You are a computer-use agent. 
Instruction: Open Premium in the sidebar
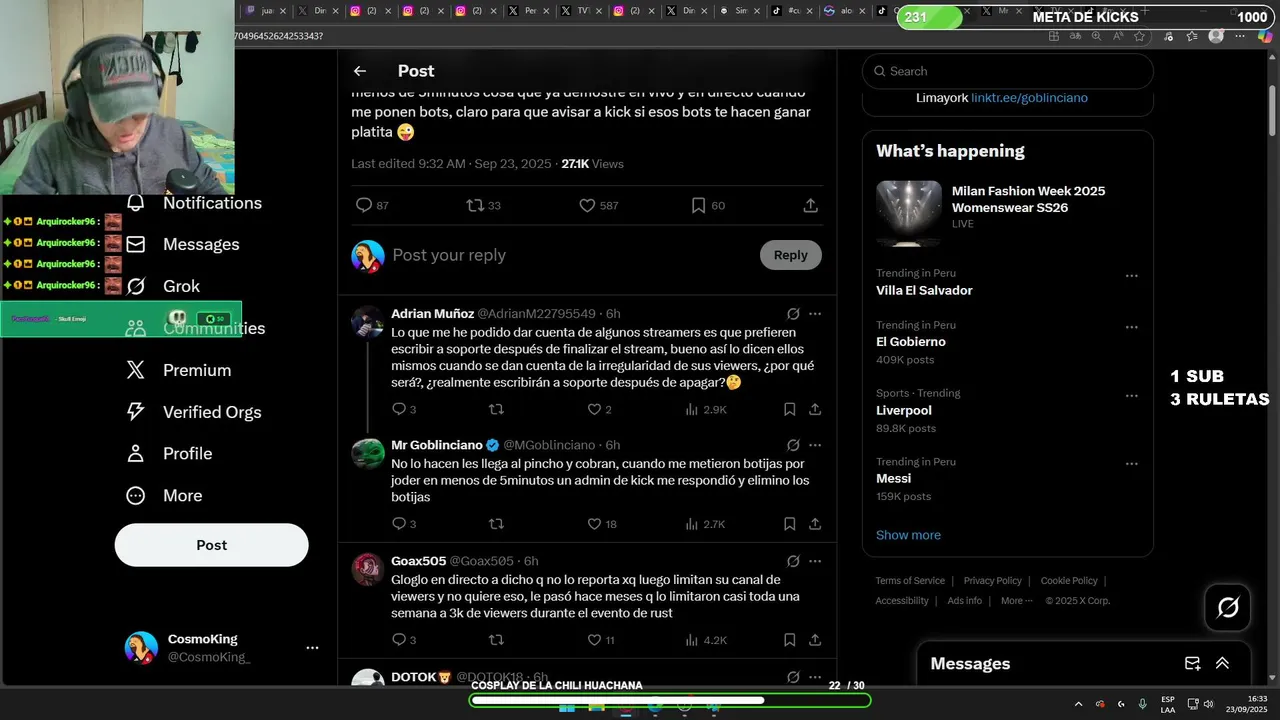(x=178, y=370)
